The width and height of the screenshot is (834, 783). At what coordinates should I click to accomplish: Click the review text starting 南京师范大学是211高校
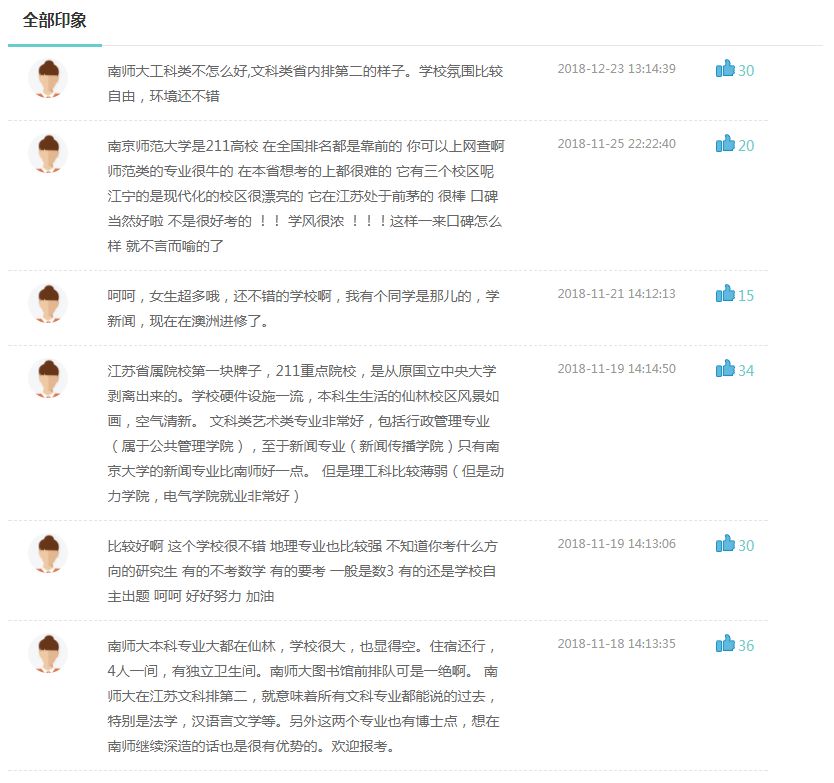pos(306,196)
